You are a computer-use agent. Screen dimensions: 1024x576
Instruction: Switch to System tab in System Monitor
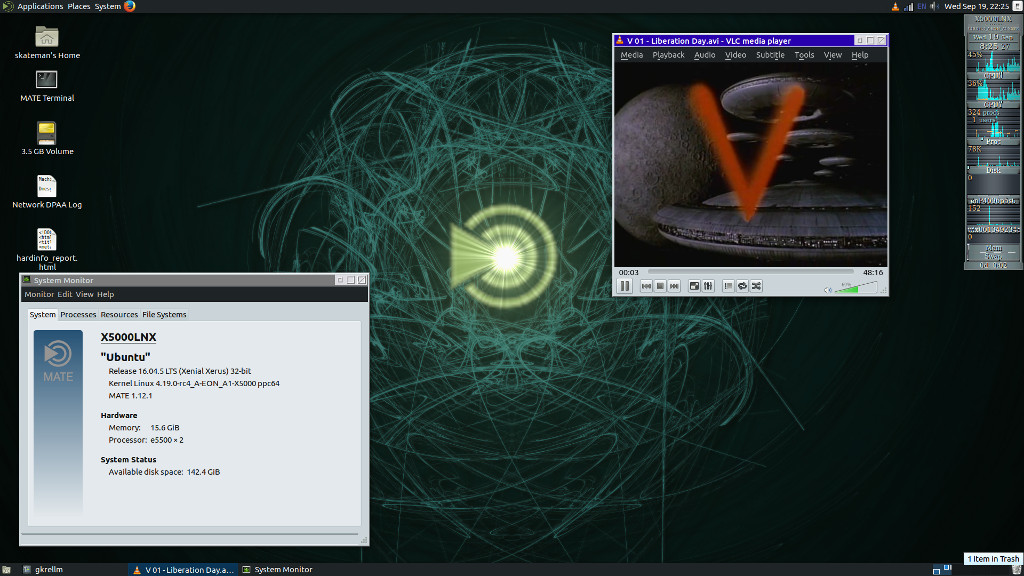coord(42,314)
